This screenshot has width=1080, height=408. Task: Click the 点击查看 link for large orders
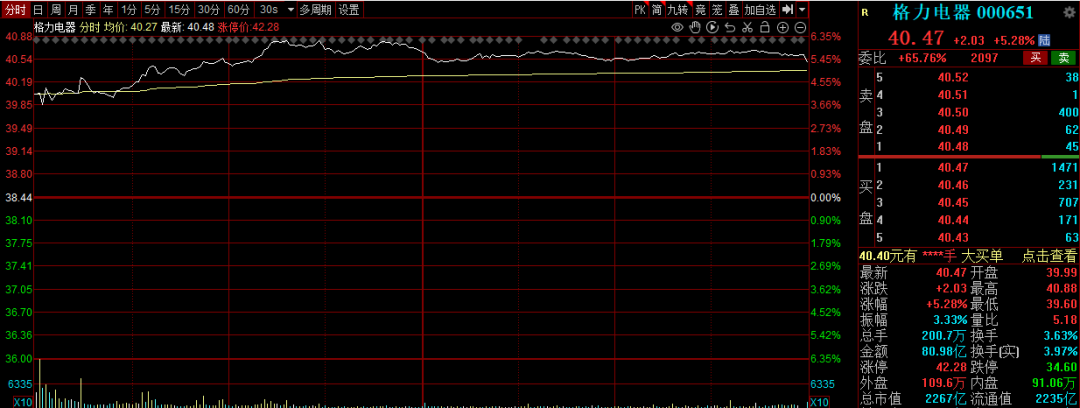(x=1049, y=256)
